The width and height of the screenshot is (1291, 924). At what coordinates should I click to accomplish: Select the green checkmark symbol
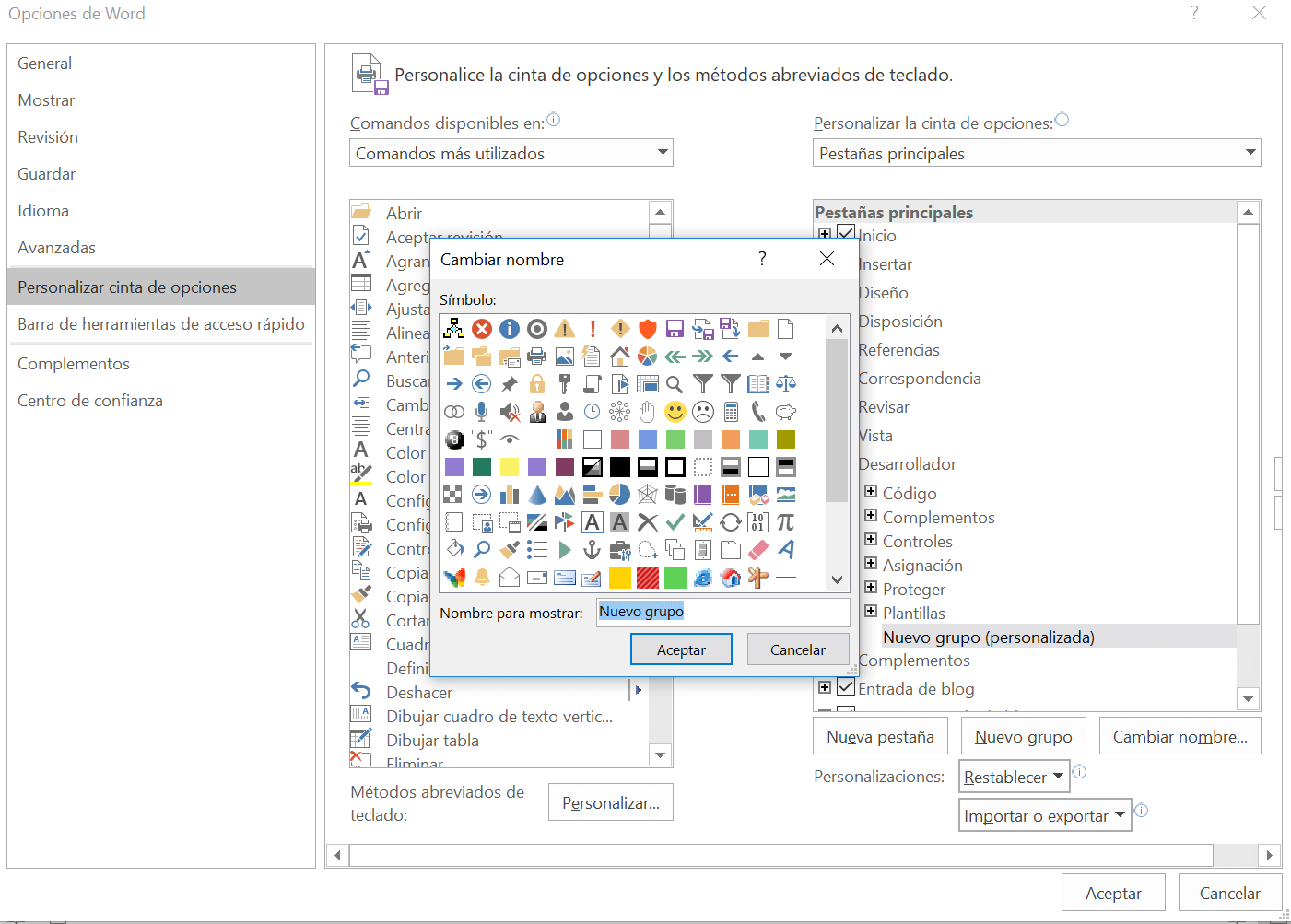click(x=675, y=522)
